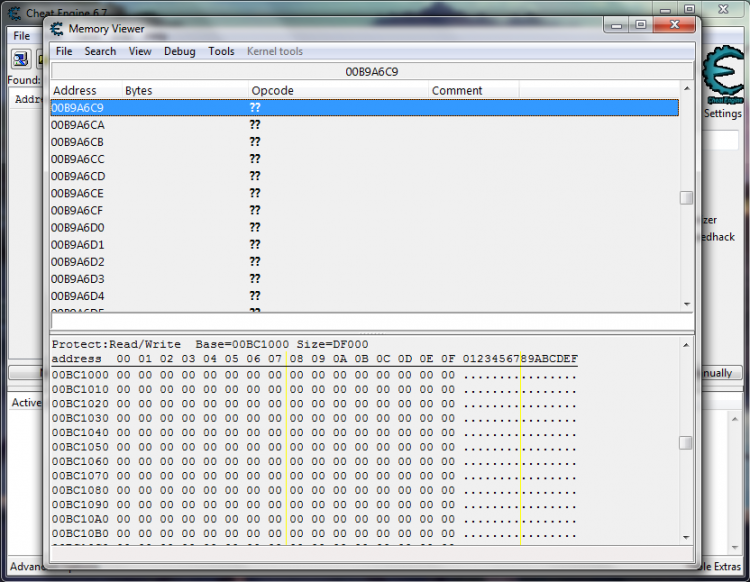The height and width of the screenshot is (582, 750).
Task: Click first byte 00 in row 00BC1000
Action: coord(123,375)
